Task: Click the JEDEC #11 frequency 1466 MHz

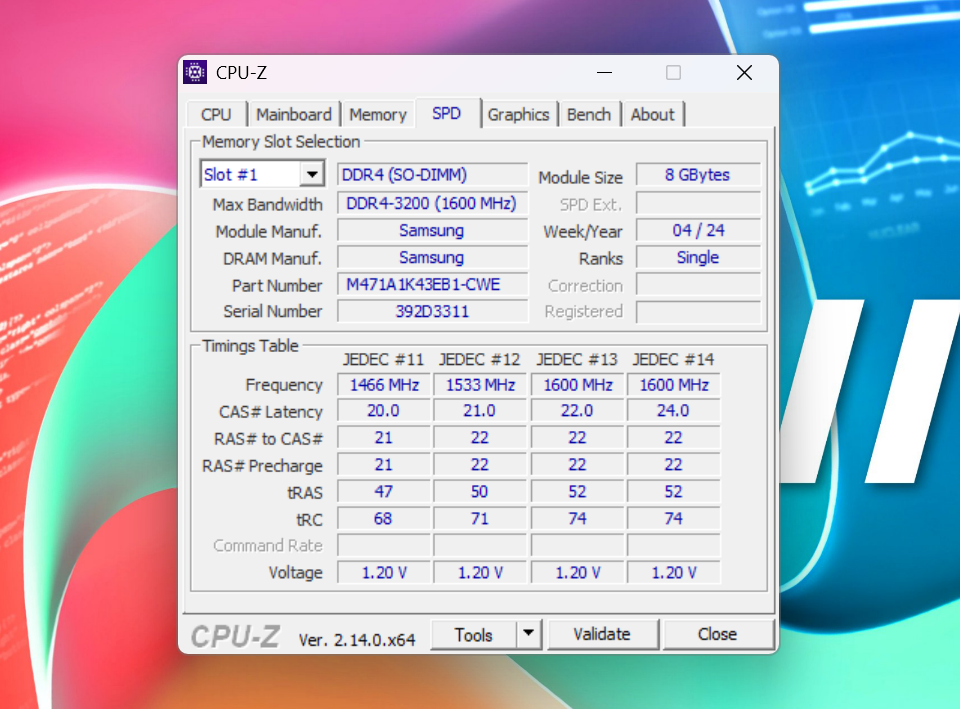Action: click(x=384, y=385)
